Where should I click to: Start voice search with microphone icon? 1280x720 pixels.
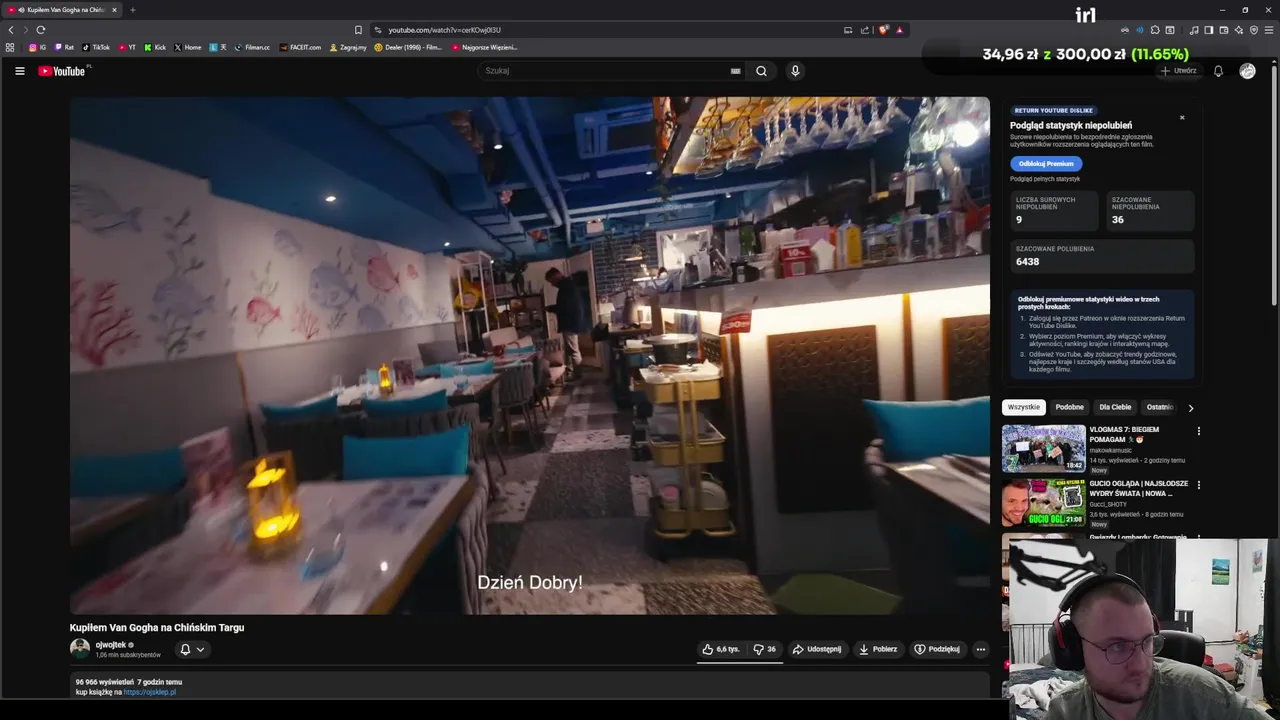click(x=795, y=71)
